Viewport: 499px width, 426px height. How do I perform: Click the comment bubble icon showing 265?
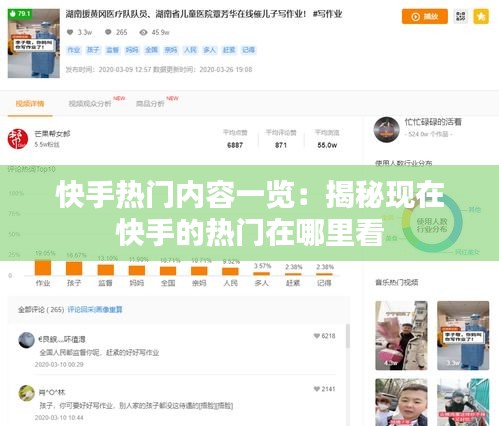pyautogui.click(x=108, y=32)
